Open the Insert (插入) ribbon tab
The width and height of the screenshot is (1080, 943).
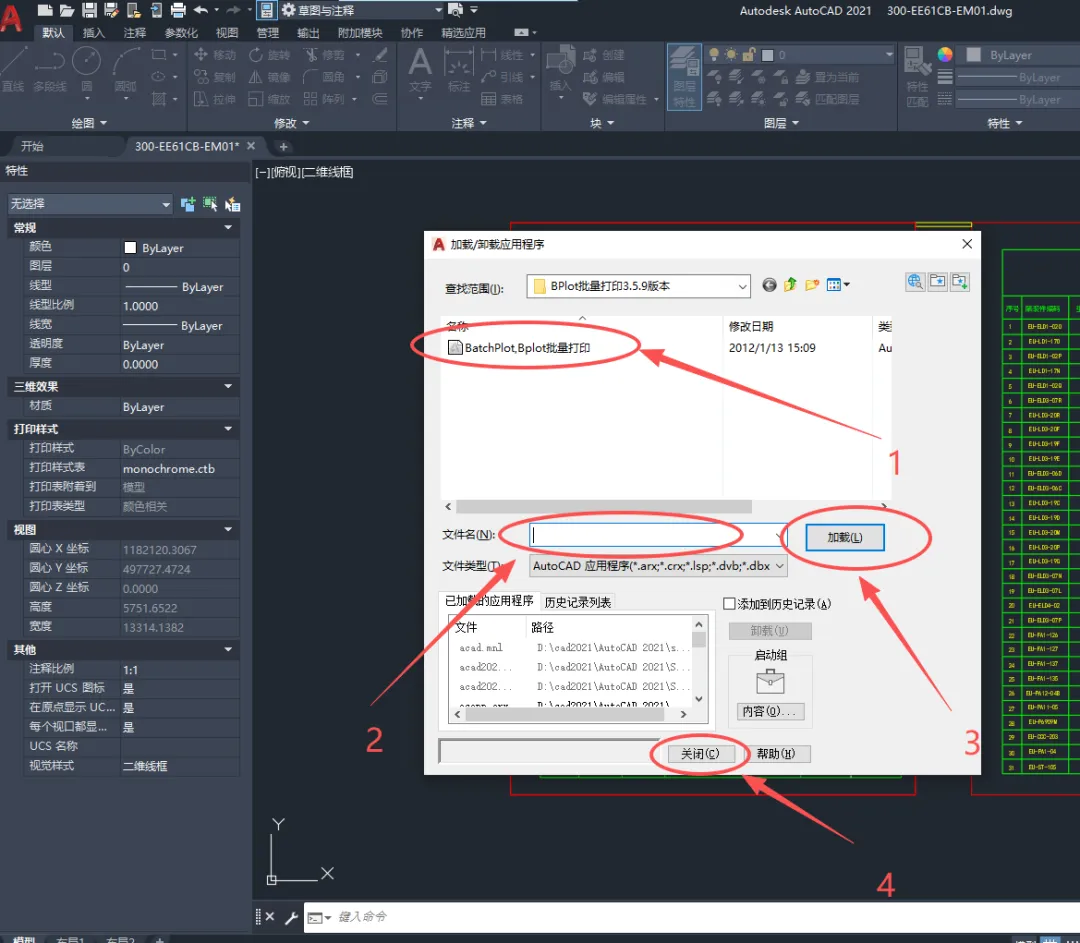(x=94, y=32)
